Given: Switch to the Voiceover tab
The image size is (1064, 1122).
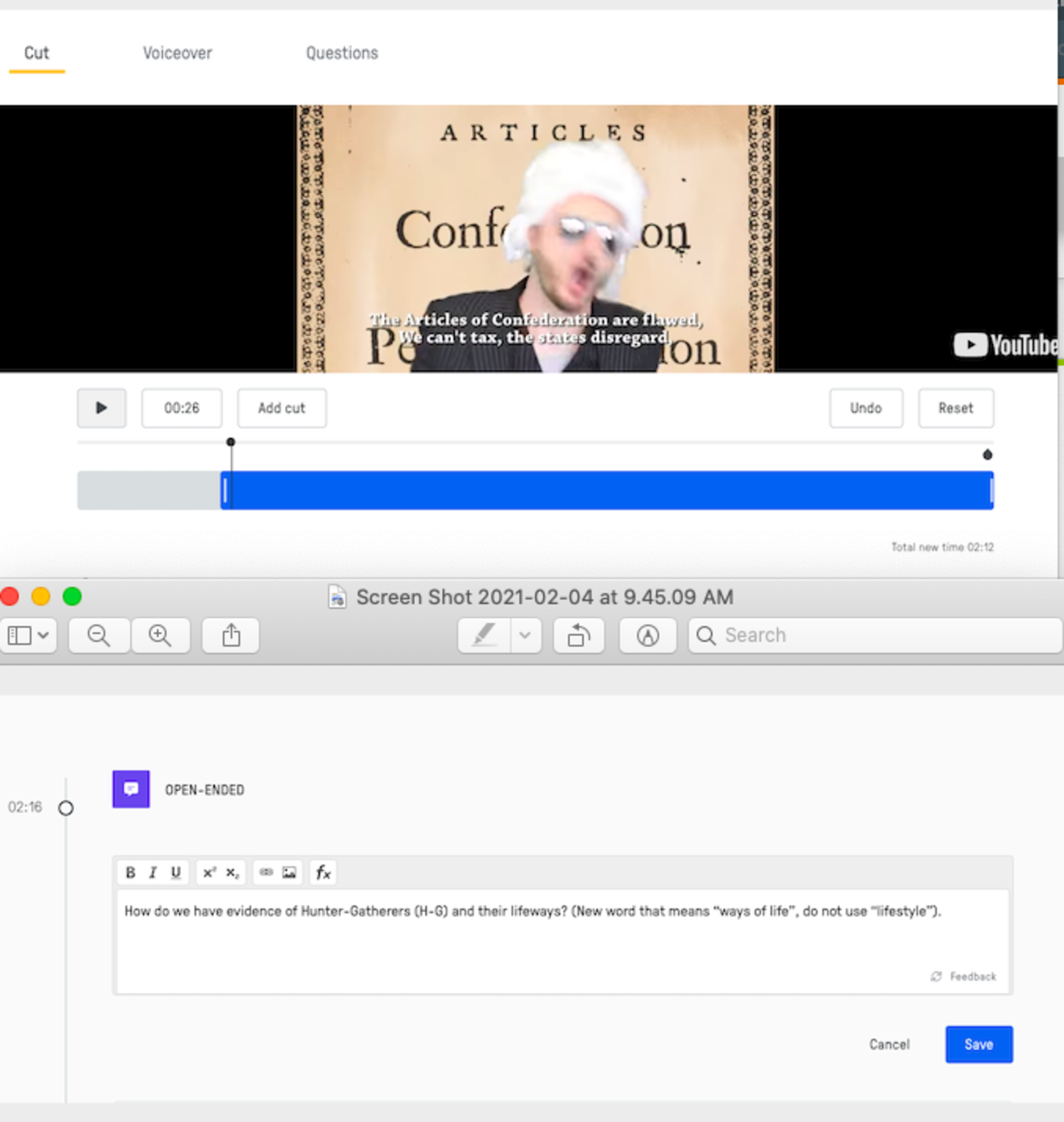Looking at the screenshot, I should click(177, 53).
